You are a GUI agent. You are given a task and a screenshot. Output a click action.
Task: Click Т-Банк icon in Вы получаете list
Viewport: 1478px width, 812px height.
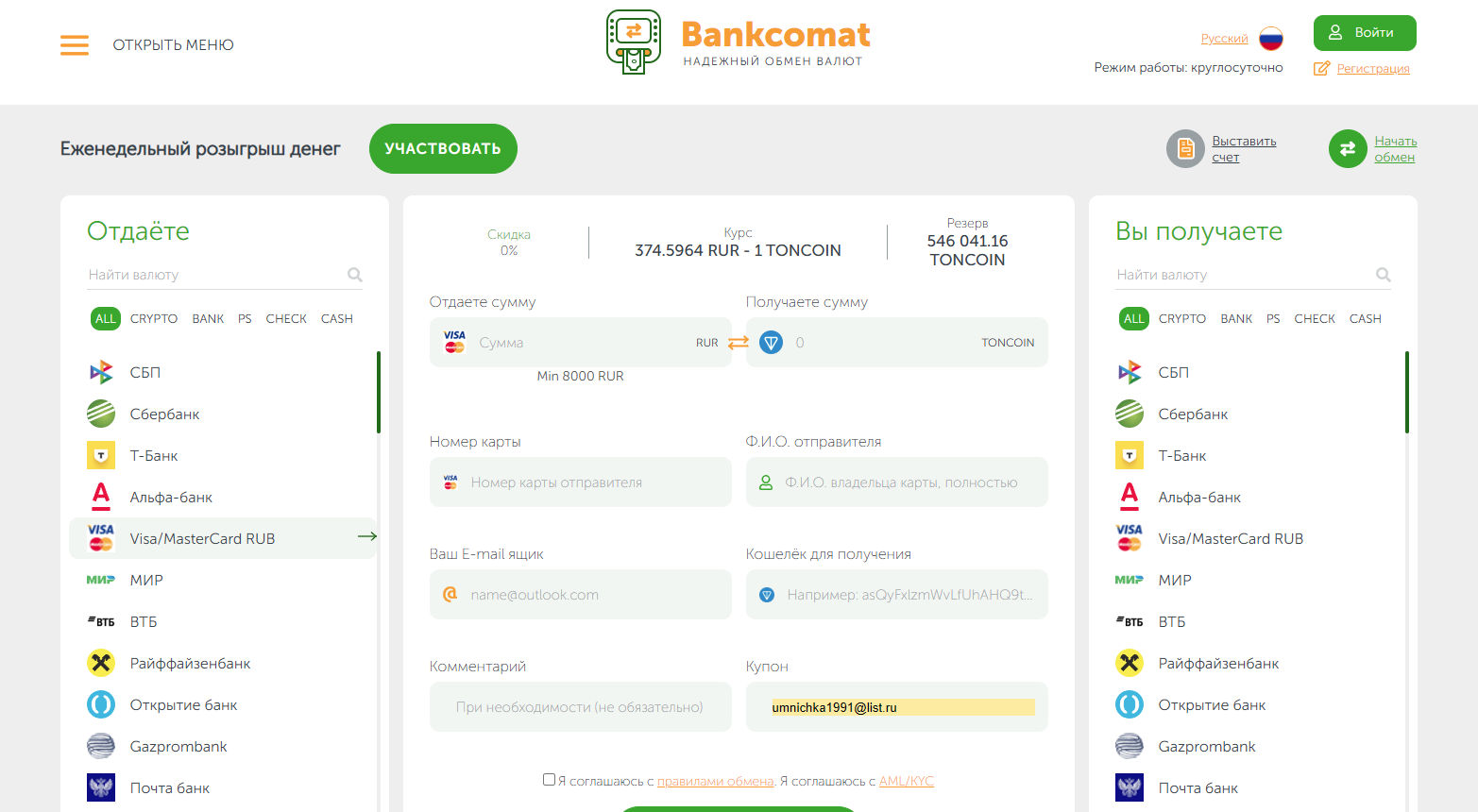coord(1130,455)
